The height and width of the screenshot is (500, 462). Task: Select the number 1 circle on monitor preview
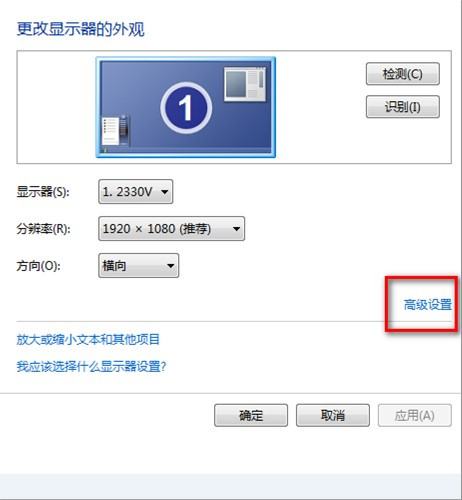pos(186,108)
